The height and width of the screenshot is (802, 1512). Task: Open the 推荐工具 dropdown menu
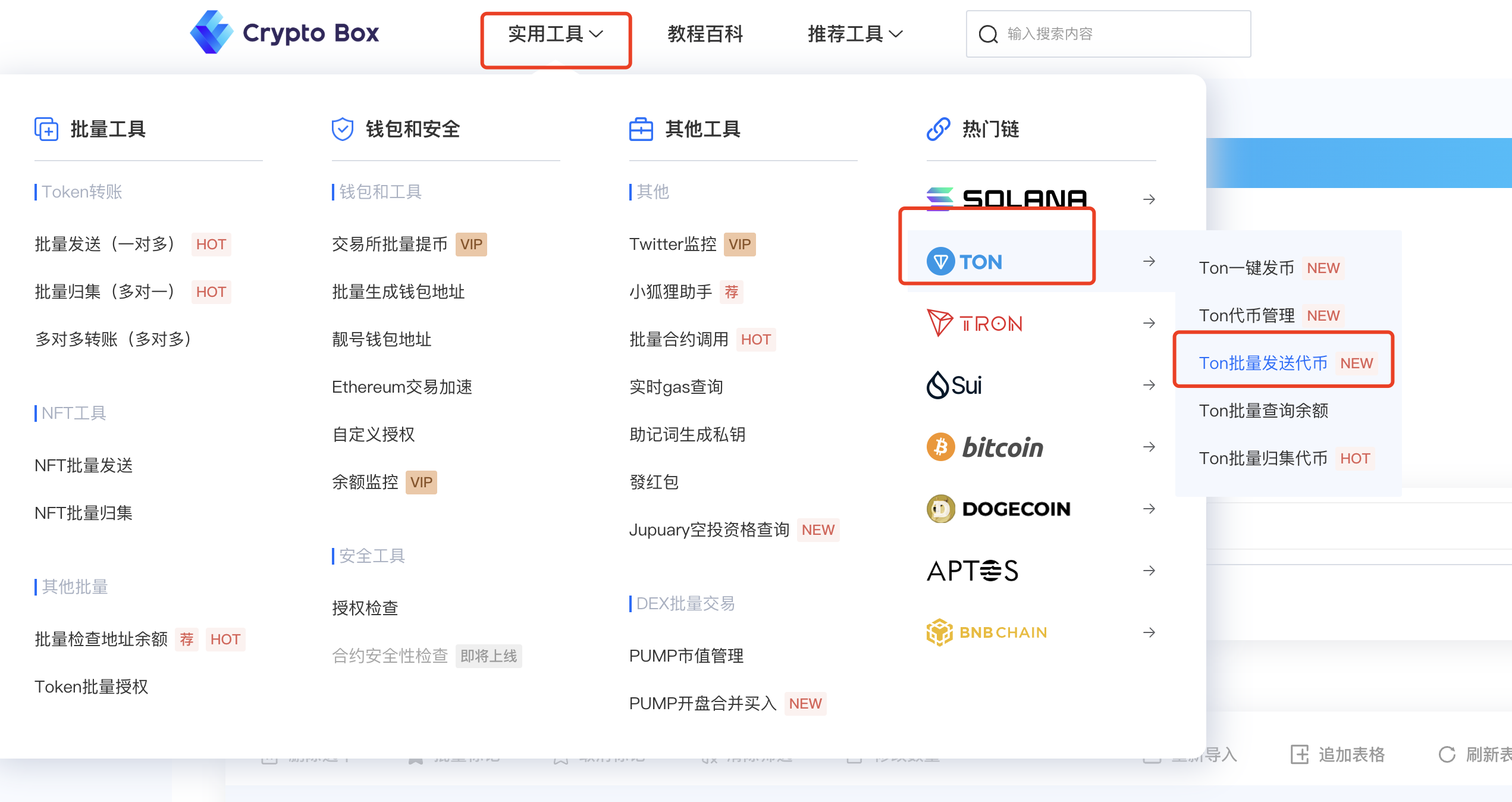click(855, 34)
